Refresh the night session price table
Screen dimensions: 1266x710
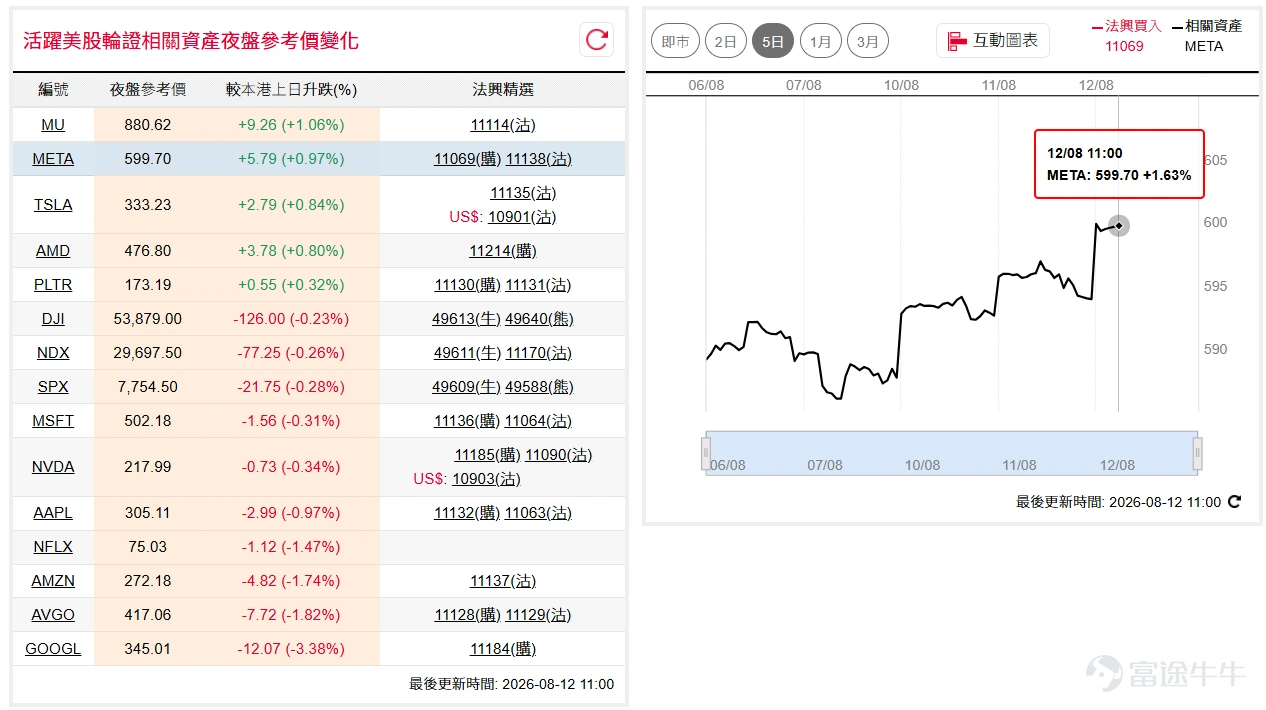point(597,40)
